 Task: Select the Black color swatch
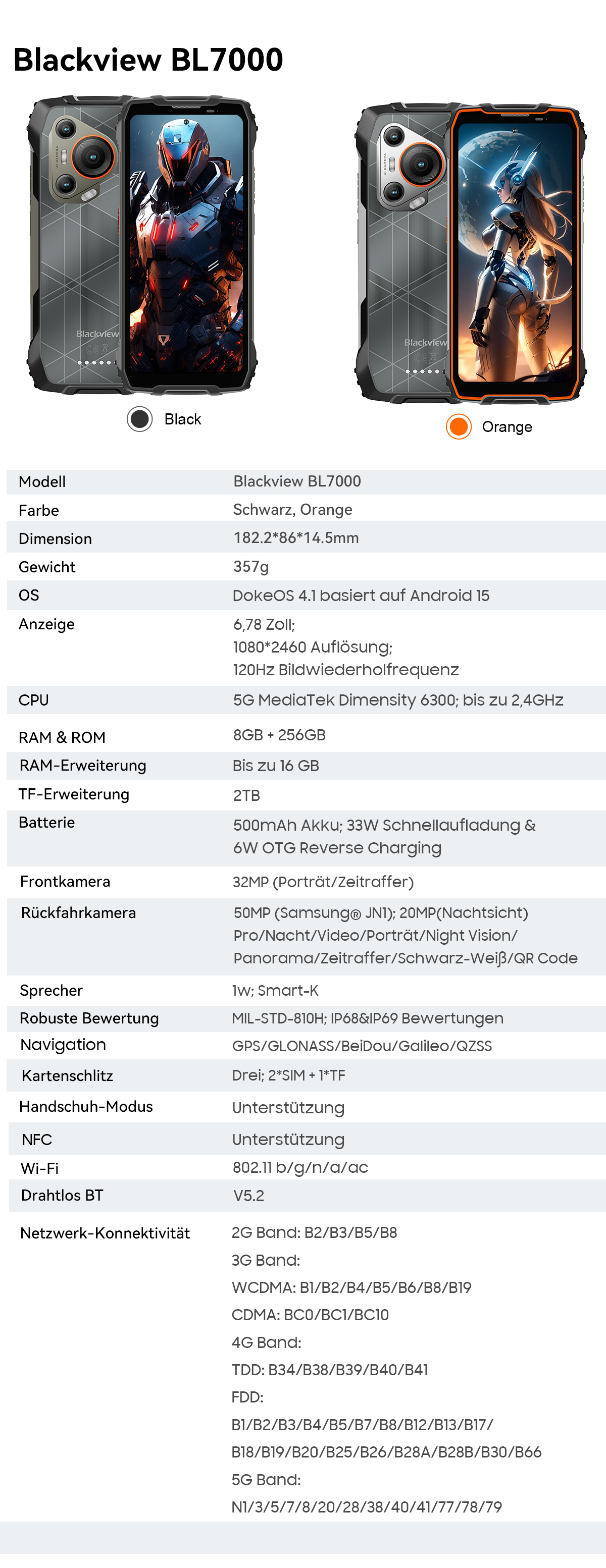[x=139, y=419]
